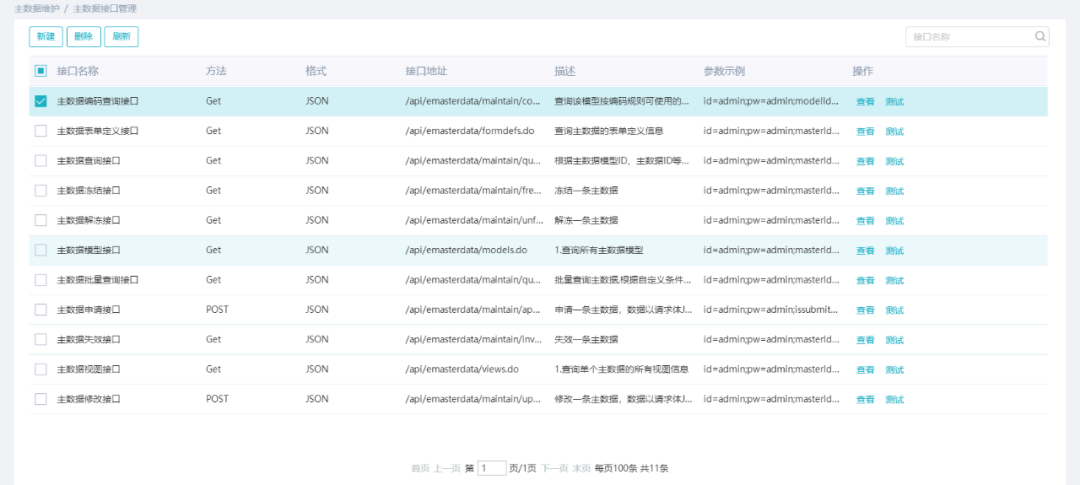Go to 主数据维护 breadcrumb
This screenshot has width=1080, height=485.
pyautogui.click(x=36, y=8)
